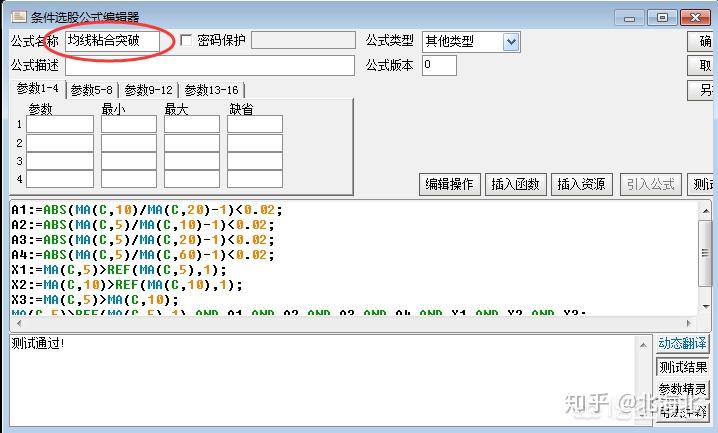Viewport: 718px width, 433px height.
Task: Click the 公式名称 input field
Action: click(x=113, y=41)
